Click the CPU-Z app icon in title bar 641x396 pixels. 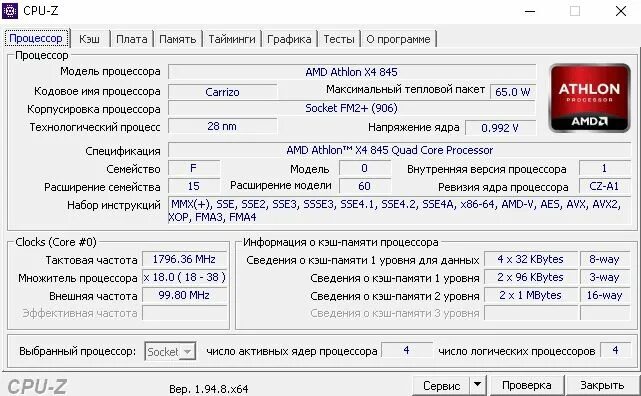tap(10, 11)
